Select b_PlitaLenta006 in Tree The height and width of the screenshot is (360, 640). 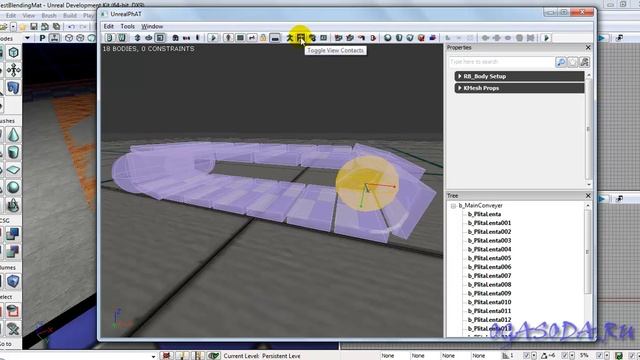pyautogui.click(x=489, y=267)
